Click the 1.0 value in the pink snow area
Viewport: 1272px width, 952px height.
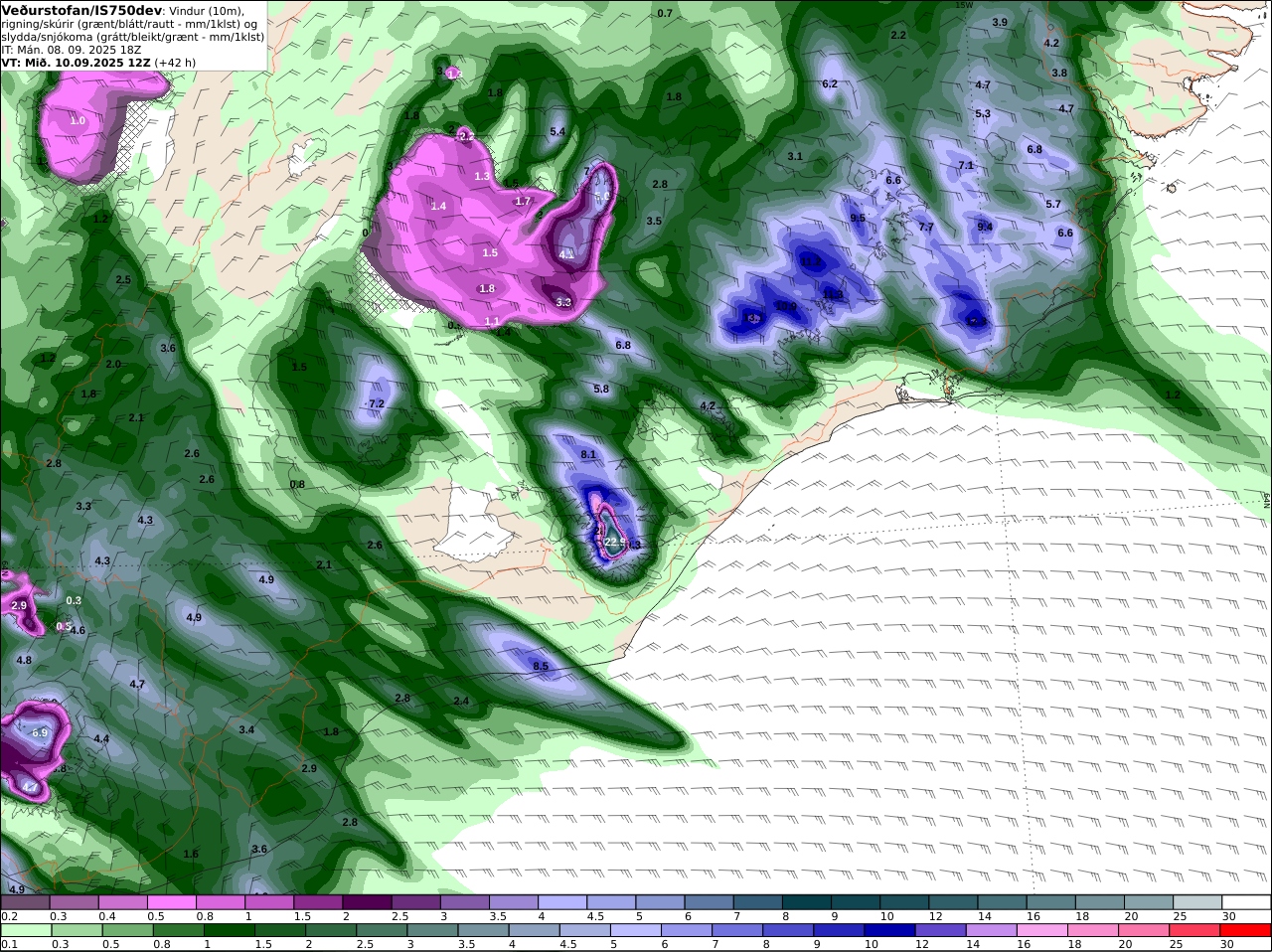tap(79, 120)
